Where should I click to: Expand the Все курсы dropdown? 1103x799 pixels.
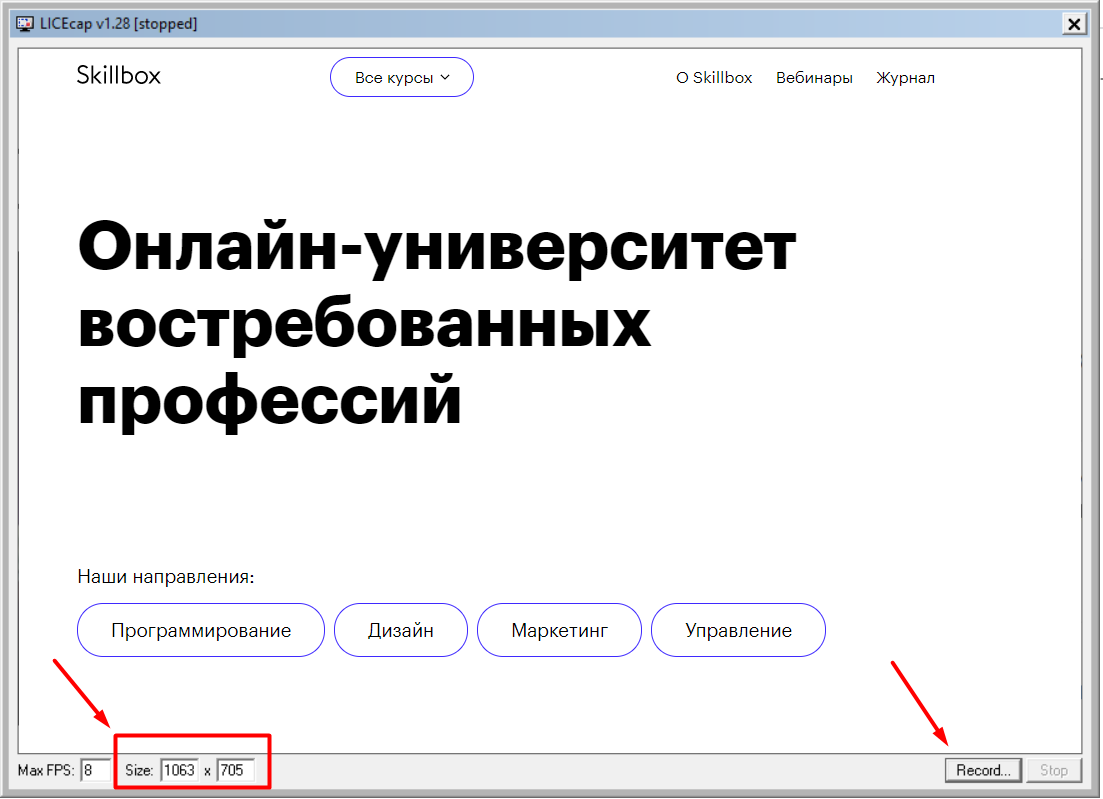pyautogui.click(x=401, y=77)
